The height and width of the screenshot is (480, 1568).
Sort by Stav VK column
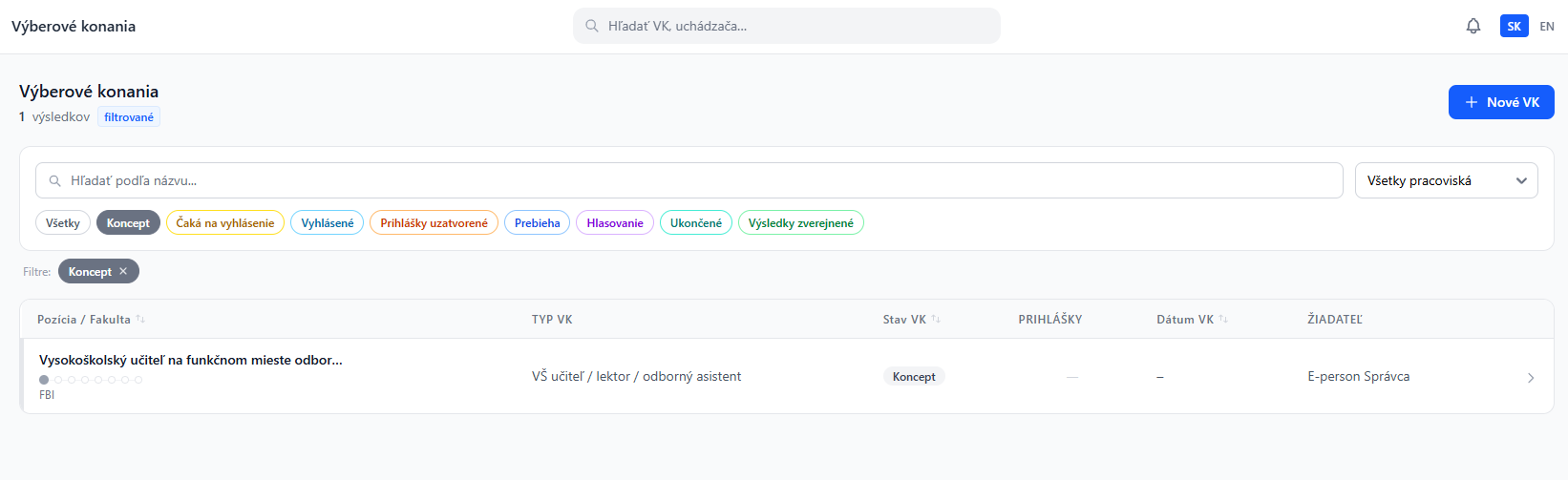tap(912, 320)
